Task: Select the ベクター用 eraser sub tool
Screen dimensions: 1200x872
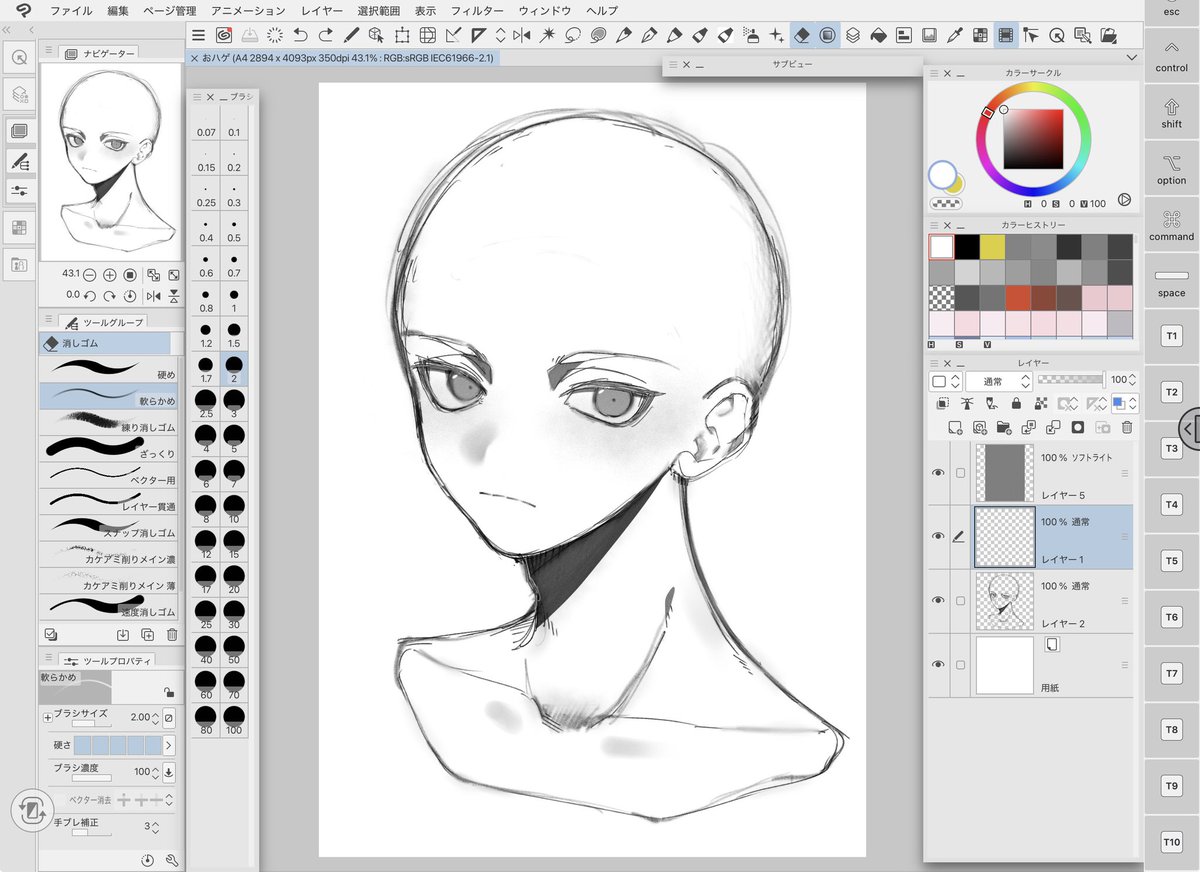Action: click(109, 473)
